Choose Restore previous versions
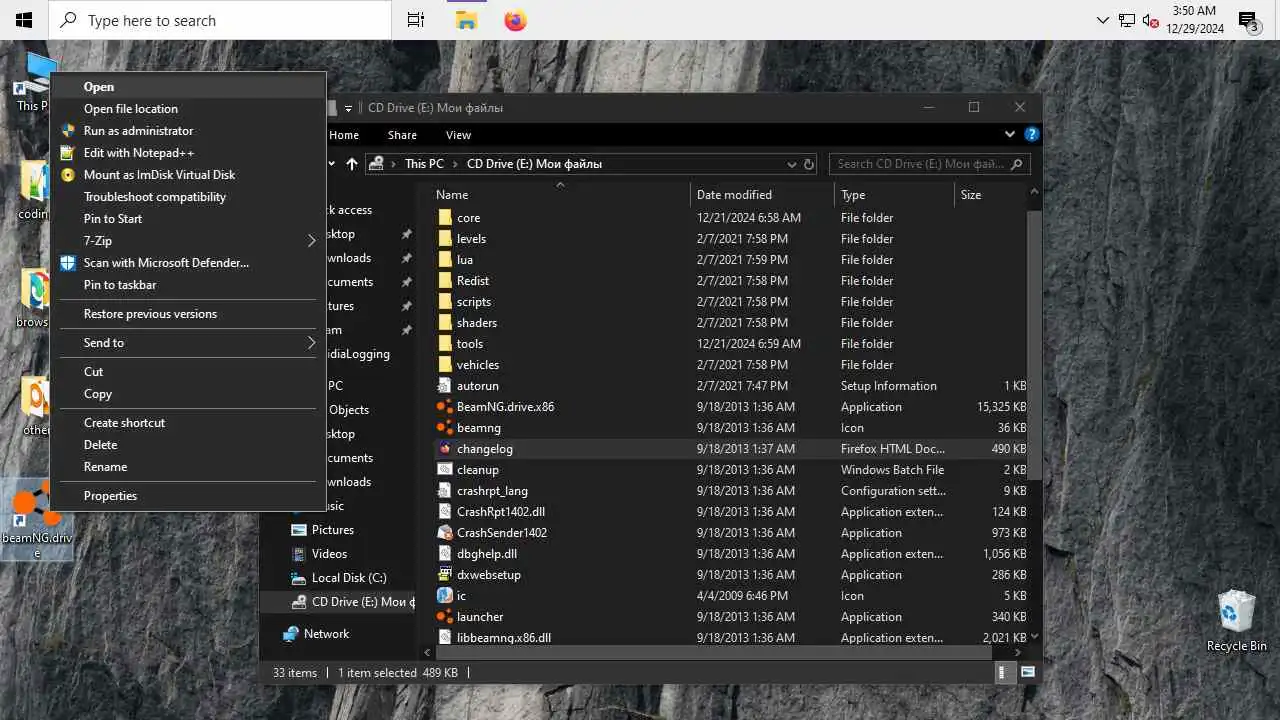This screenshot has width=1280, height=720. tap(188, 314)
